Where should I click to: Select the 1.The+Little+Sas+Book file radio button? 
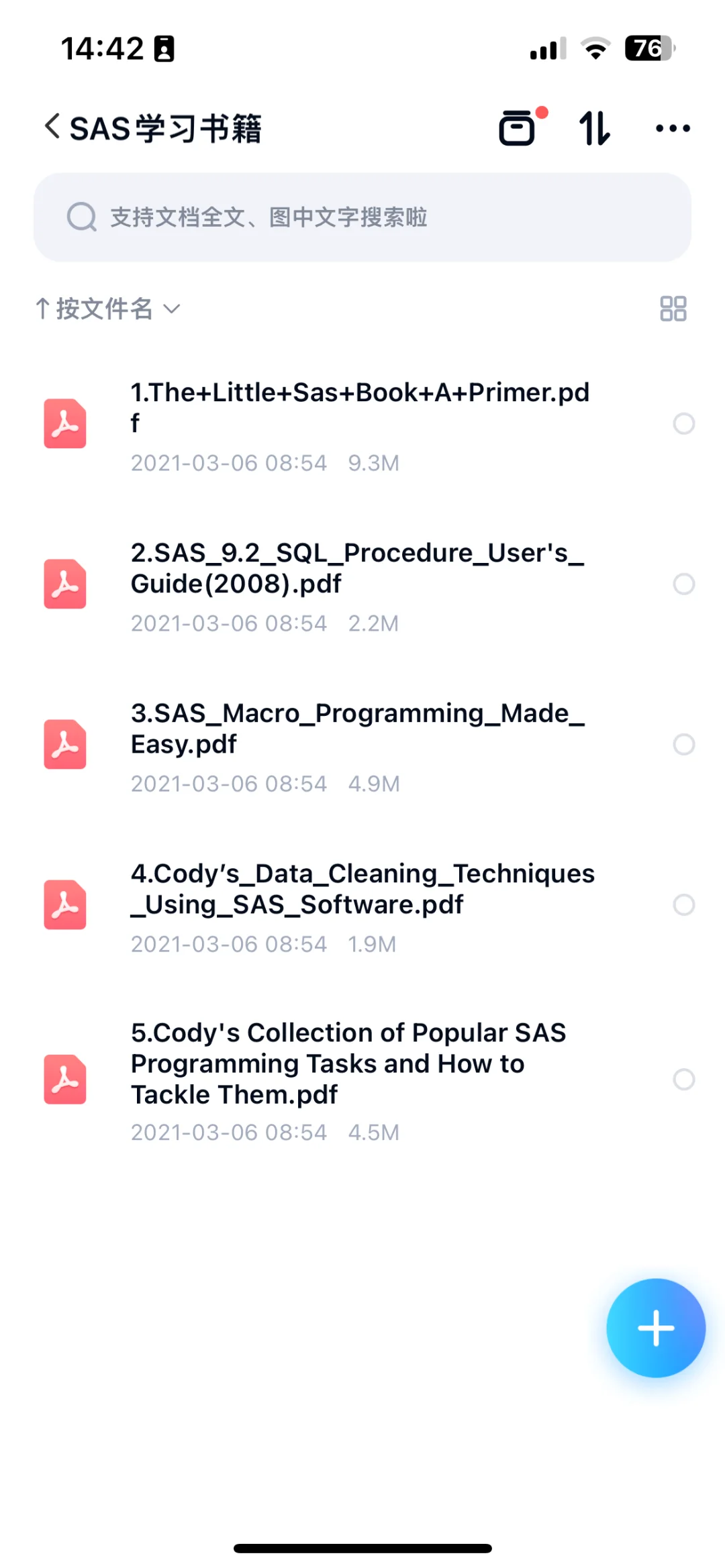(x=683, y=423)
